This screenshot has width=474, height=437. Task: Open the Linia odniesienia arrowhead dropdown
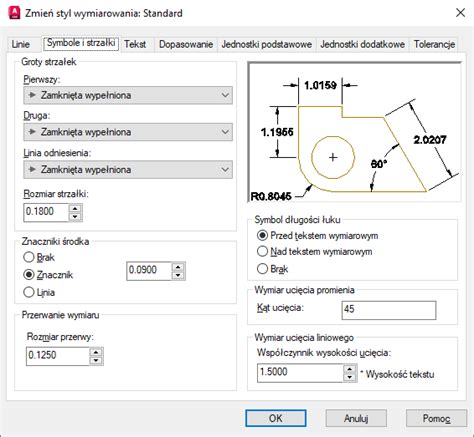click(128, 170)
